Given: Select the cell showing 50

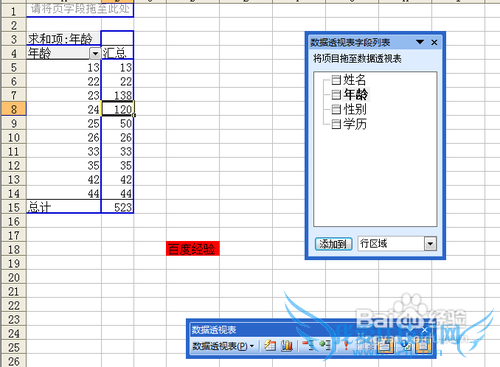Looking at the screenshot, I should (117, 123).
